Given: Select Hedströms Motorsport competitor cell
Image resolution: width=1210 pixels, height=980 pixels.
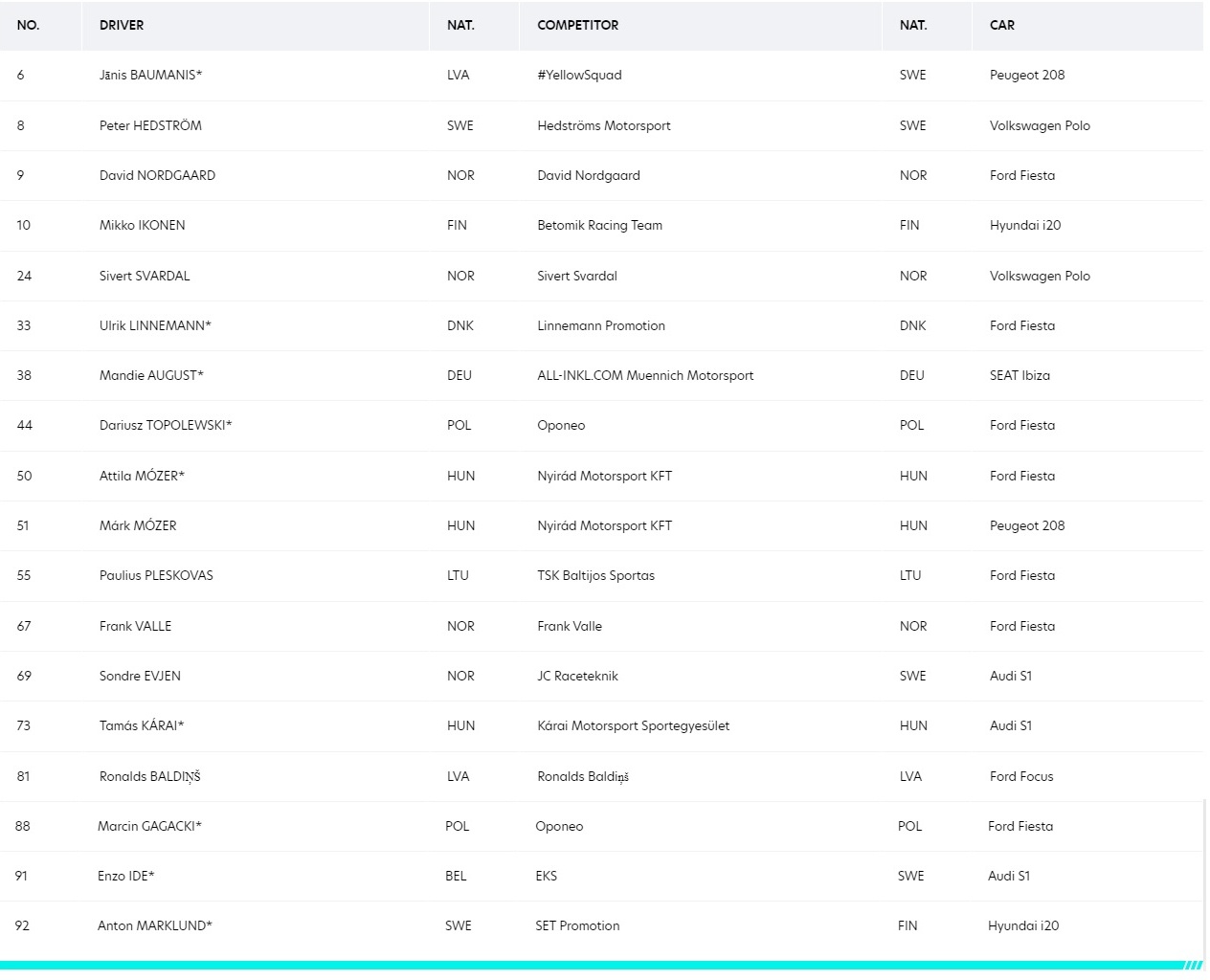Looking at the screenshot, I should [604, 125].
